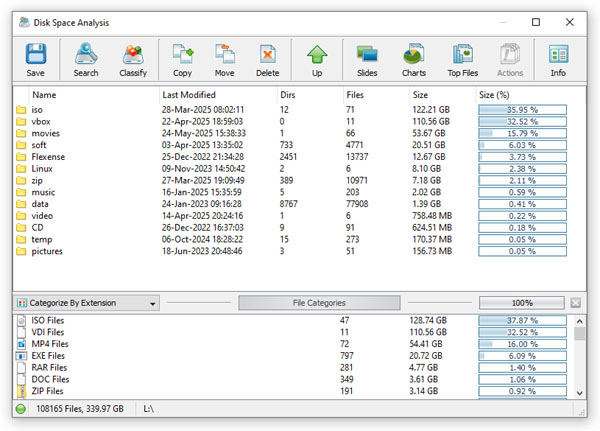Click the MP4 Files category icon

coord(21,344)
